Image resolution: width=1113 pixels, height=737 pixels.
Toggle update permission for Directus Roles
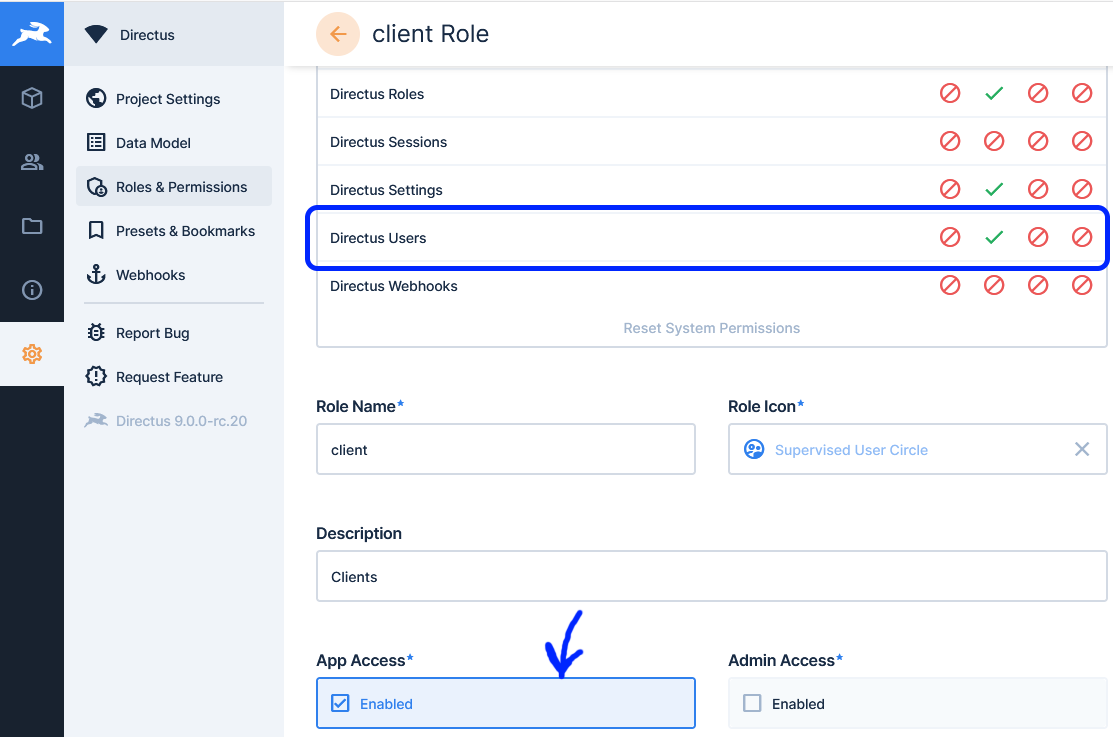click(1038, 93)
